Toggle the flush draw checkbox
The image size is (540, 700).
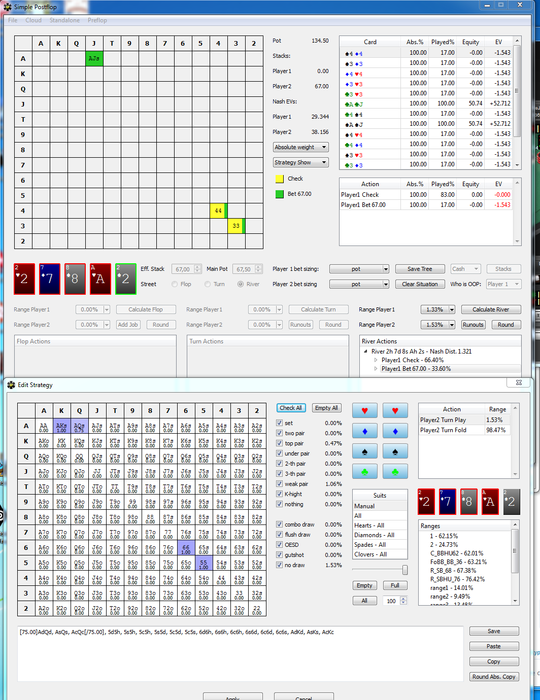(x=279, y=534)
